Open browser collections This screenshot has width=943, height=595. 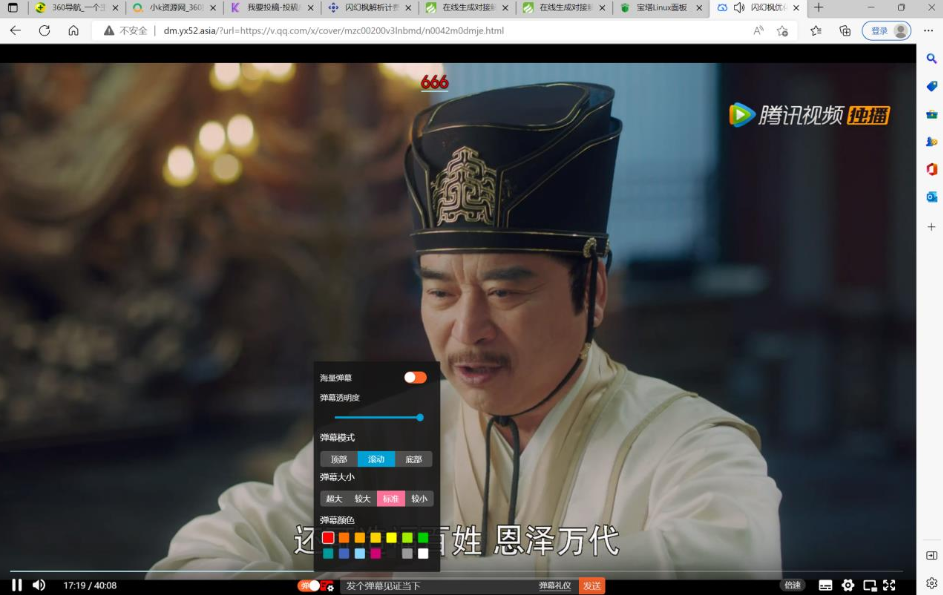coord(845,31)
